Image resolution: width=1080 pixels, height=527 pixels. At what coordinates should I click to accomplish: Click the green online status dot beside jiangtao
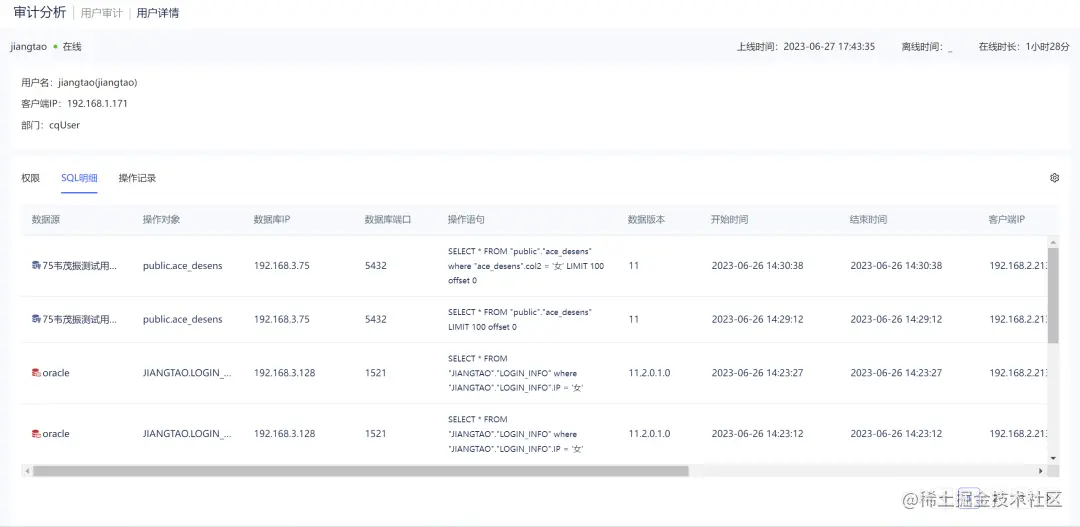(x=55, y=47)
